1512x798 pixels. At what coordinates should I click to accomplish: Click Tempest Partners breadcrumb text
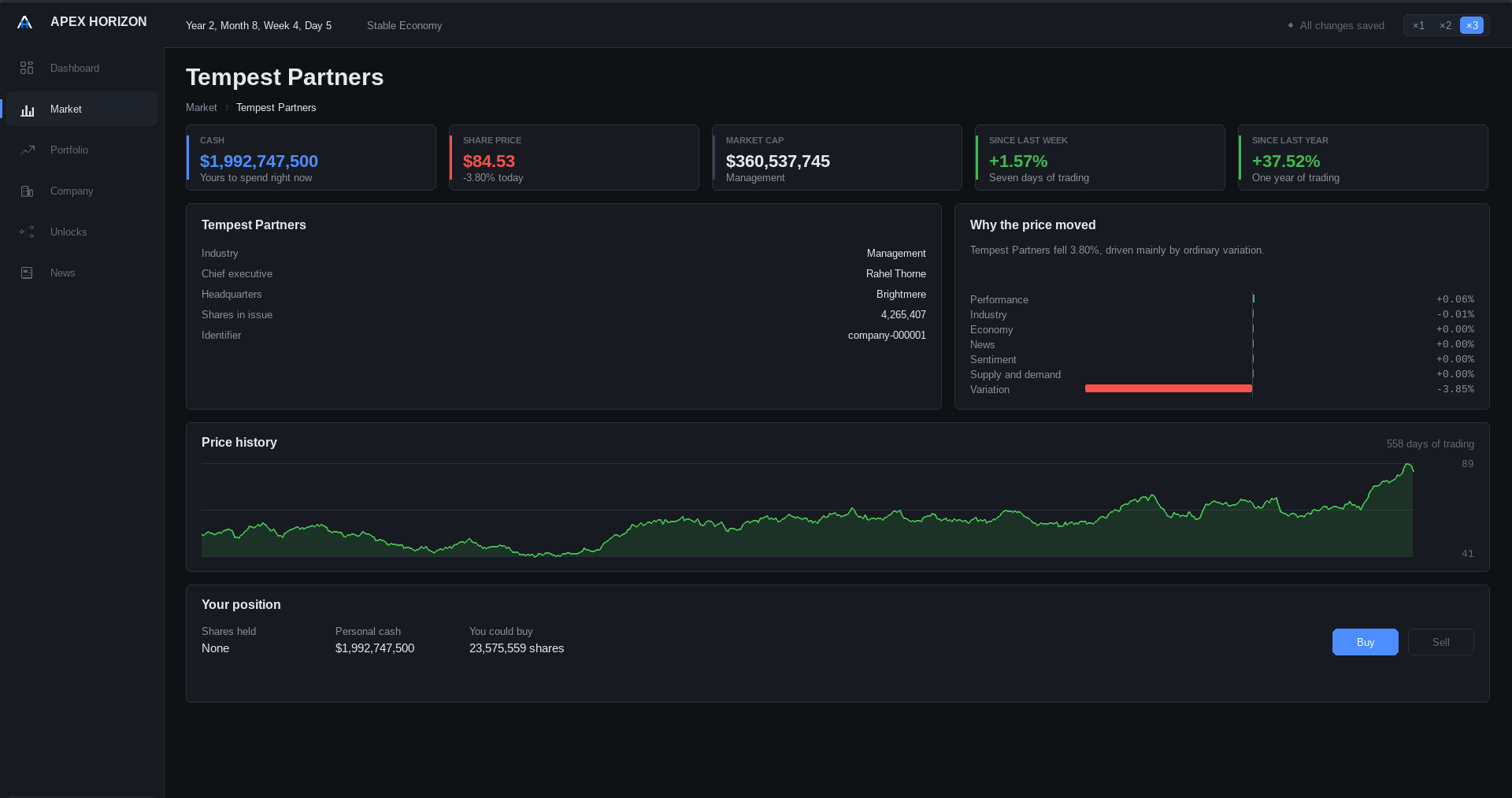point(276,107)
